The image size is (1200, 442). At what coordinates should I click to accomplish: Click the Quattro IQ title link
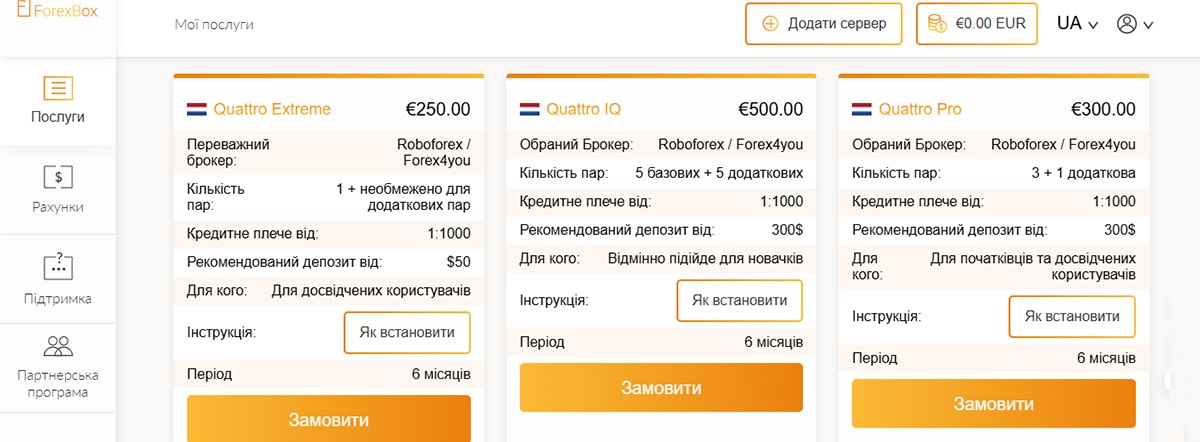pos(584,109)
